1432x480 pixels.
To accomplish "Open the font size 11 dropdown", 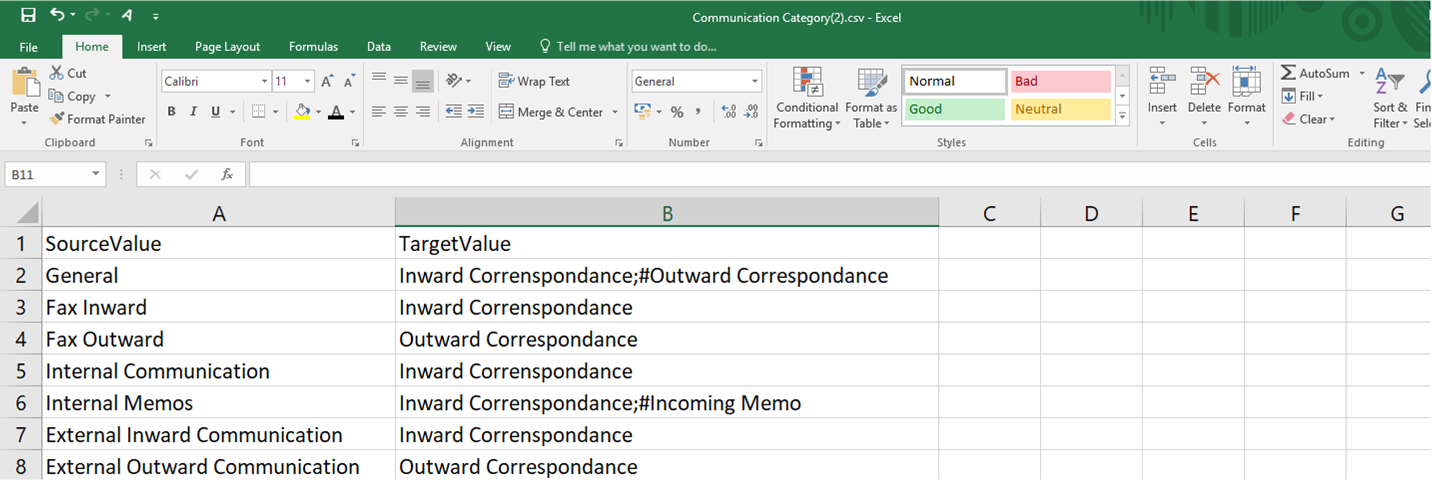I will tap(308, 81).
